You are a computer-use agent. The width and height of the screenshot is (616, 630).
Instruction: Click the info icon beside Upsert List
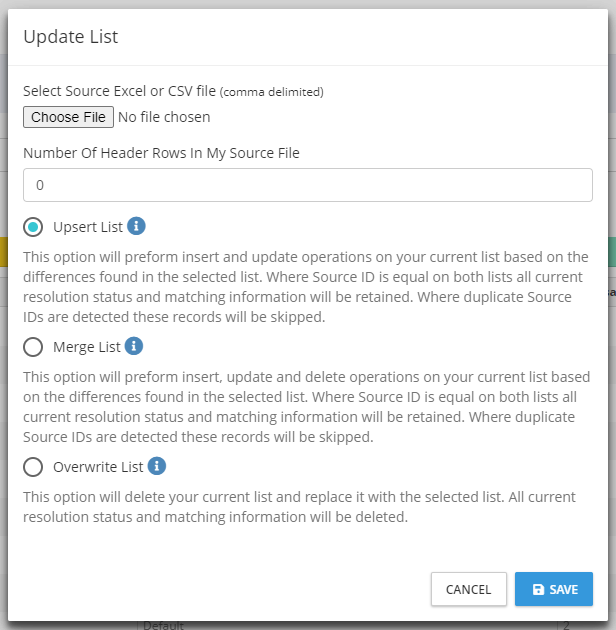(138, 226)
